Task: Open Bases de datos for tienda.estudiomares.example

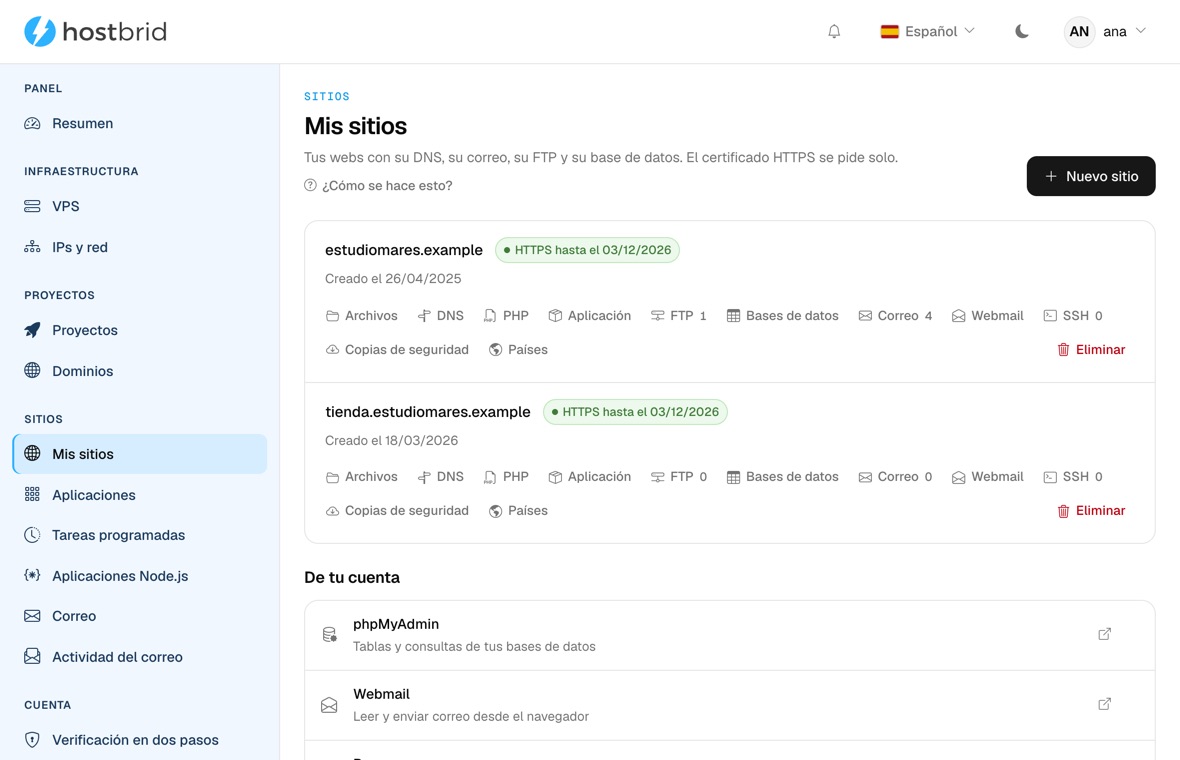Action: pyautogui.click(x=782, y=476)
